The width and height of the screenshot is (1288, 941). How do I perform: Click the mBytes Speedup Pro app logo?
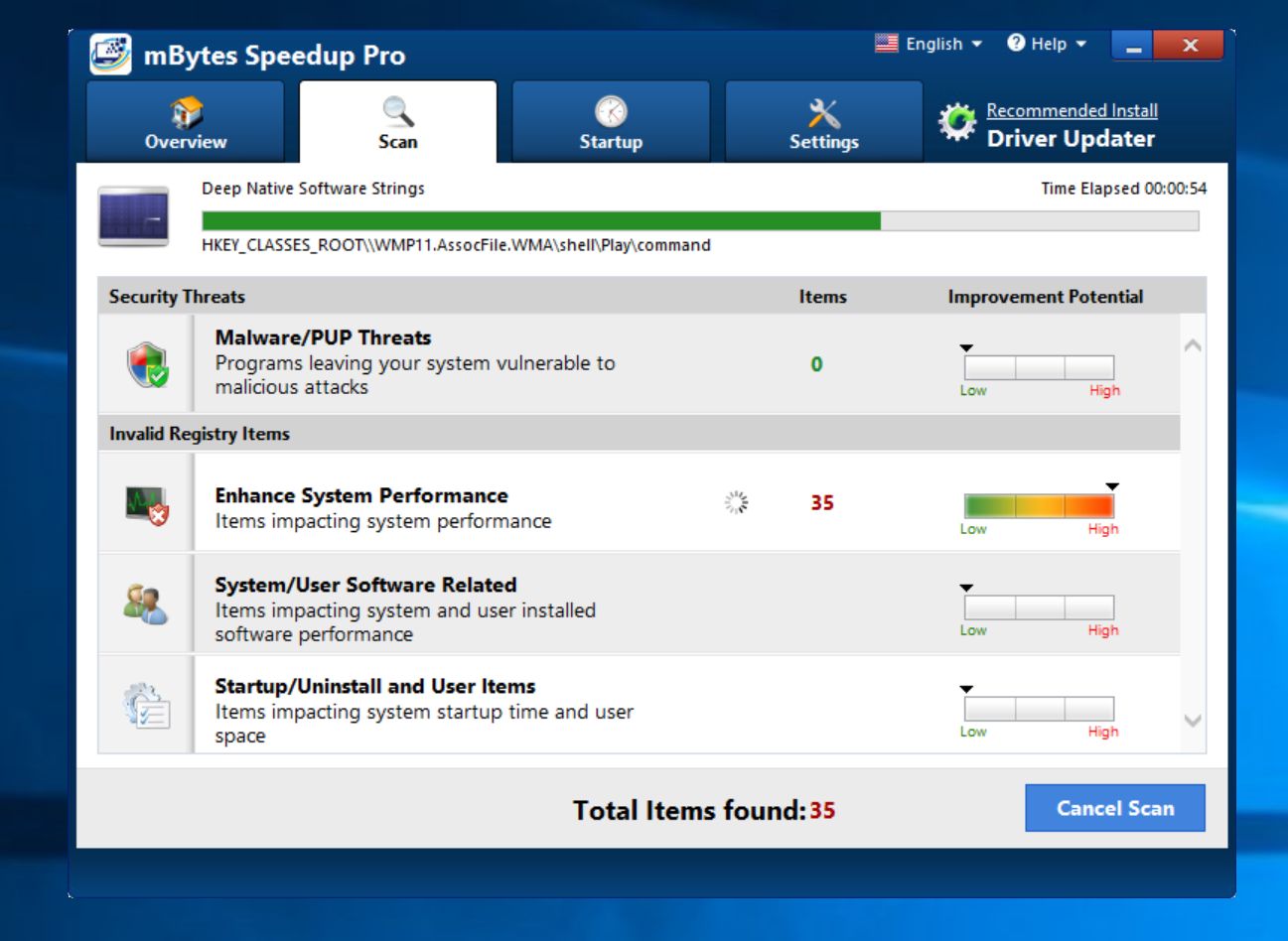click(110, 54)
